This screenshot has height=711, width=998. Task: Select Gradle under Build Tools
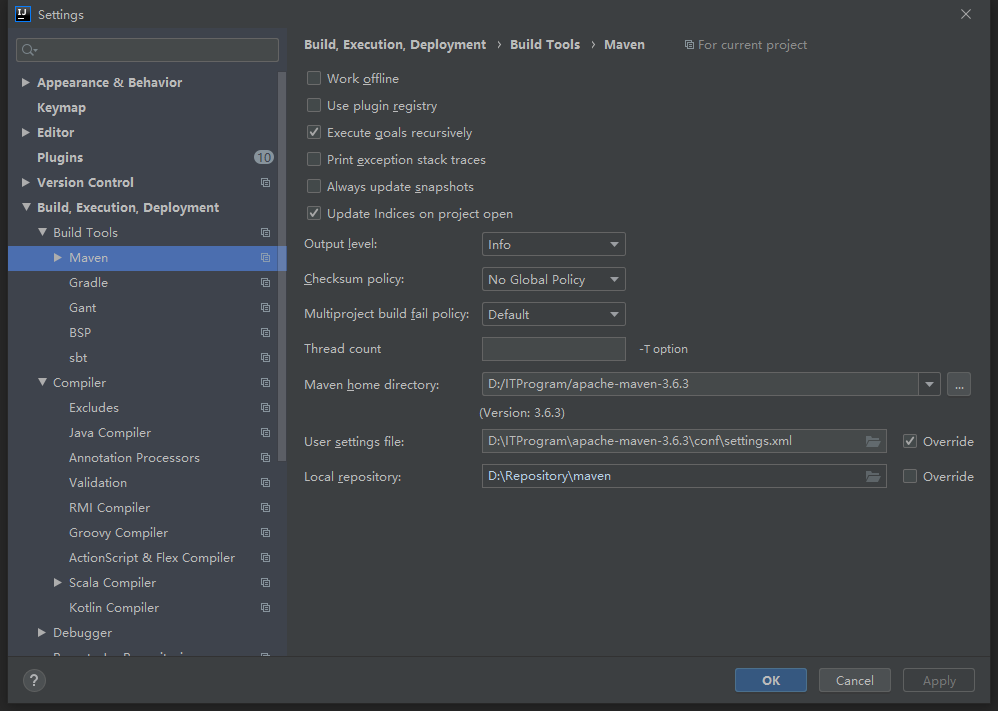88,283
